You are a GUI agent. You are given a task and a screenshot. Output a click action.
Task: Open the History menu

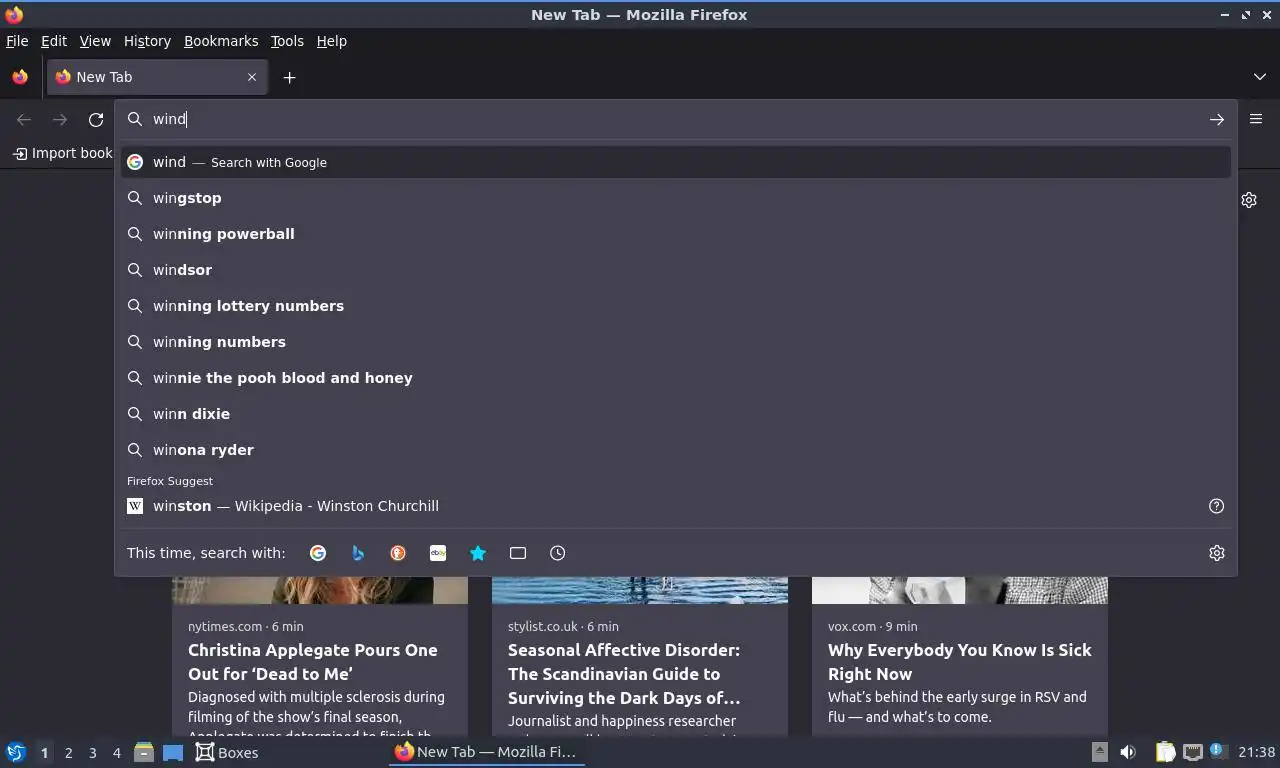147,41
